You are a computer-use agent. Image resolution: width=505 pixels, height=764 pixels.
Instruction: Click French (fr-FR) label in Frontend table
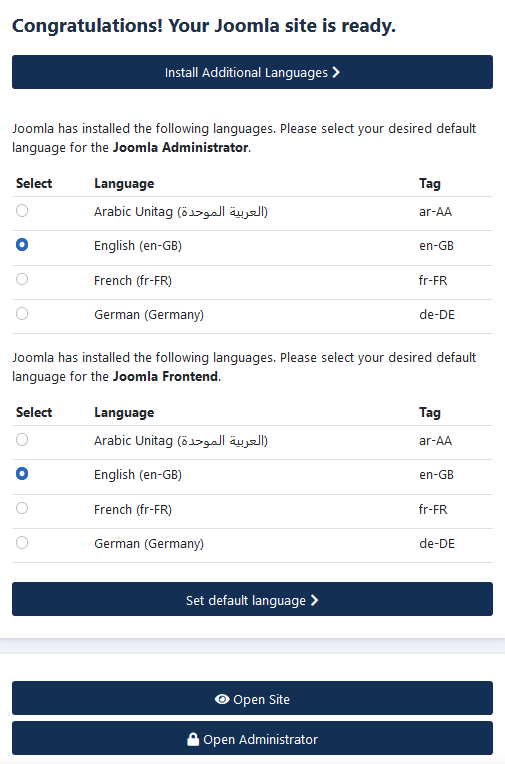click(x=133, y=510)
